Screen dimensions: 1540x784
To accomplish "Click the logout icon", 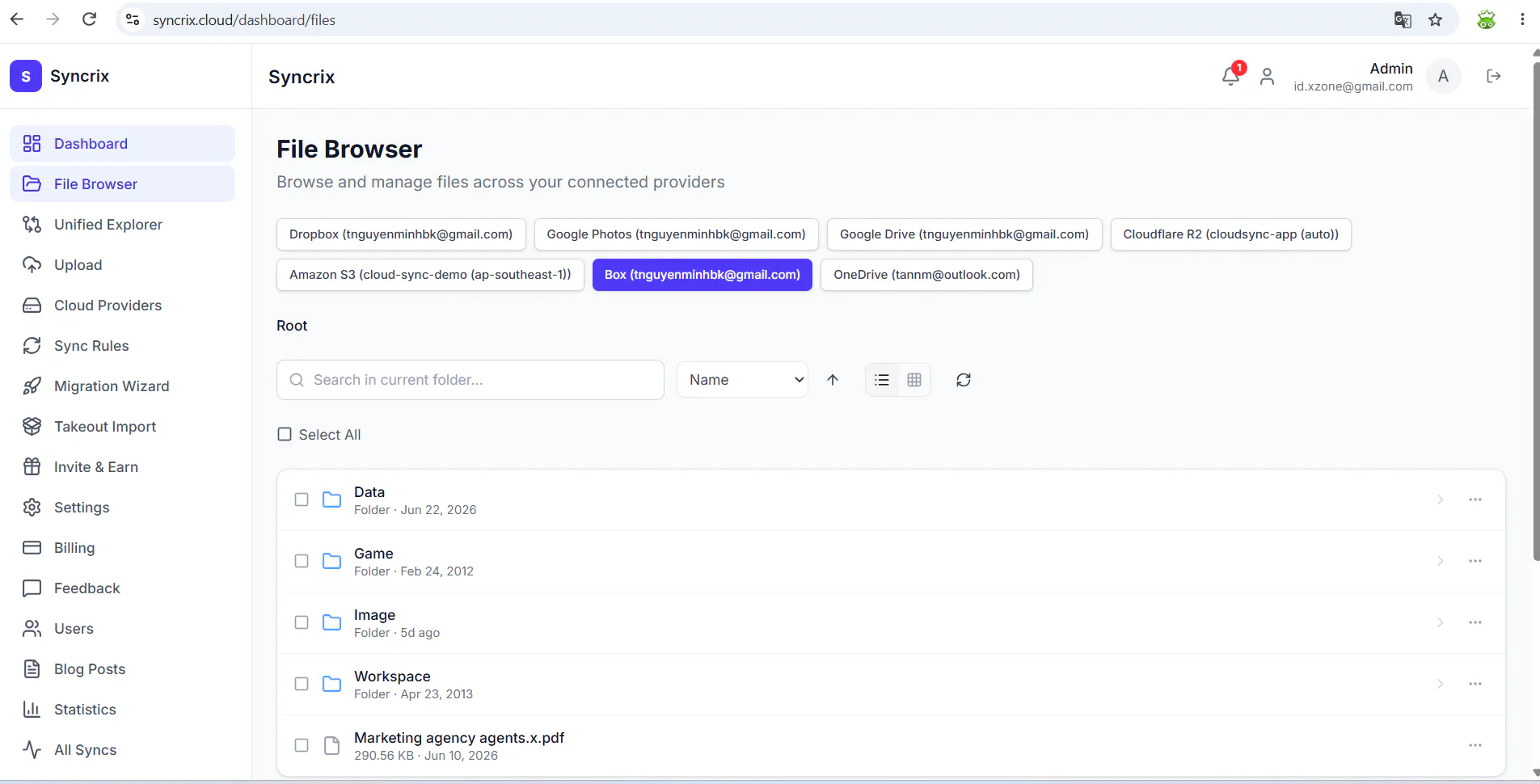I will 1493,76.
